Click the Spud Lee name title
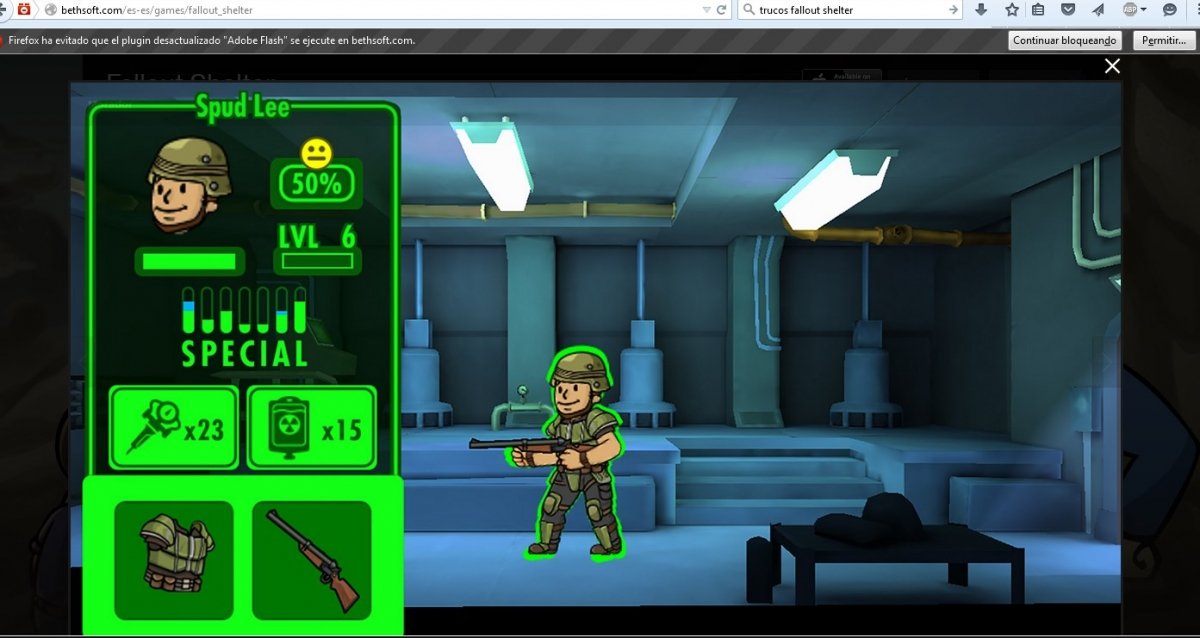 (x=242, y=106)
